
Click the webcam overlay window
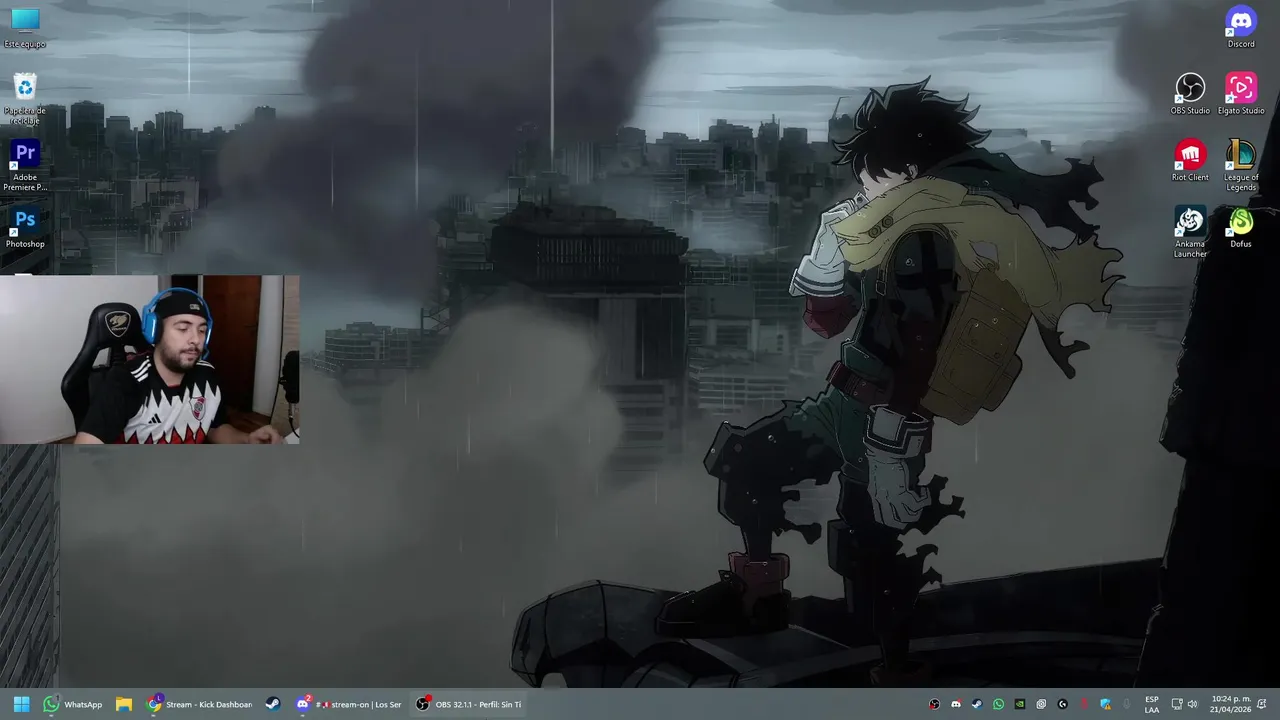click(x=149, y=360)
